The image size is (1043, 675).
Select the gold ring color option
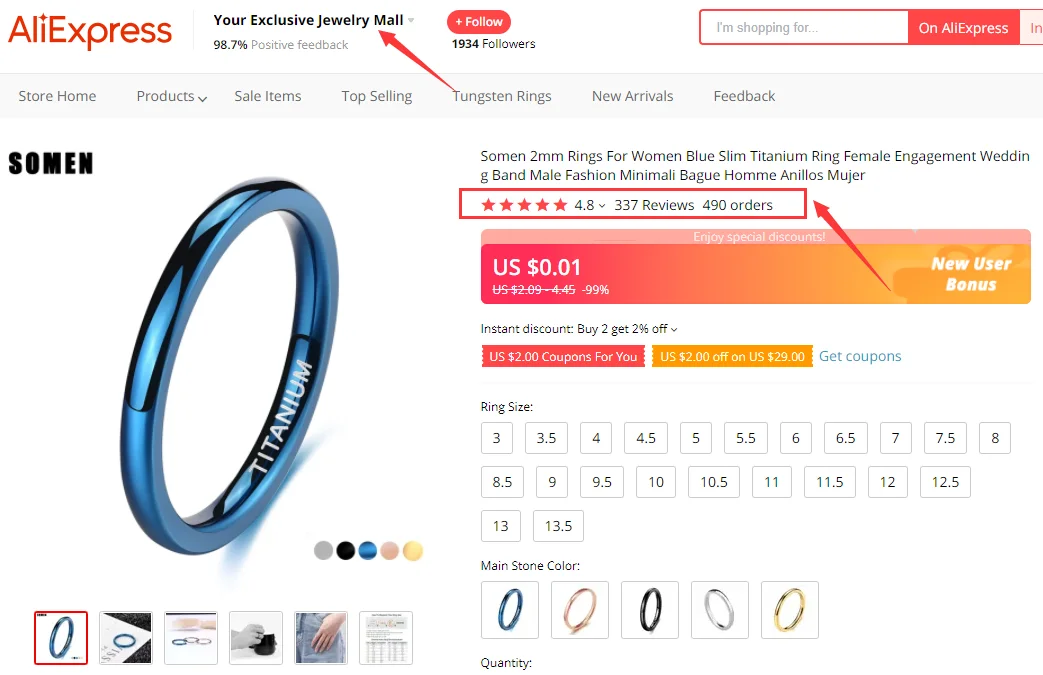click(790, 610)
